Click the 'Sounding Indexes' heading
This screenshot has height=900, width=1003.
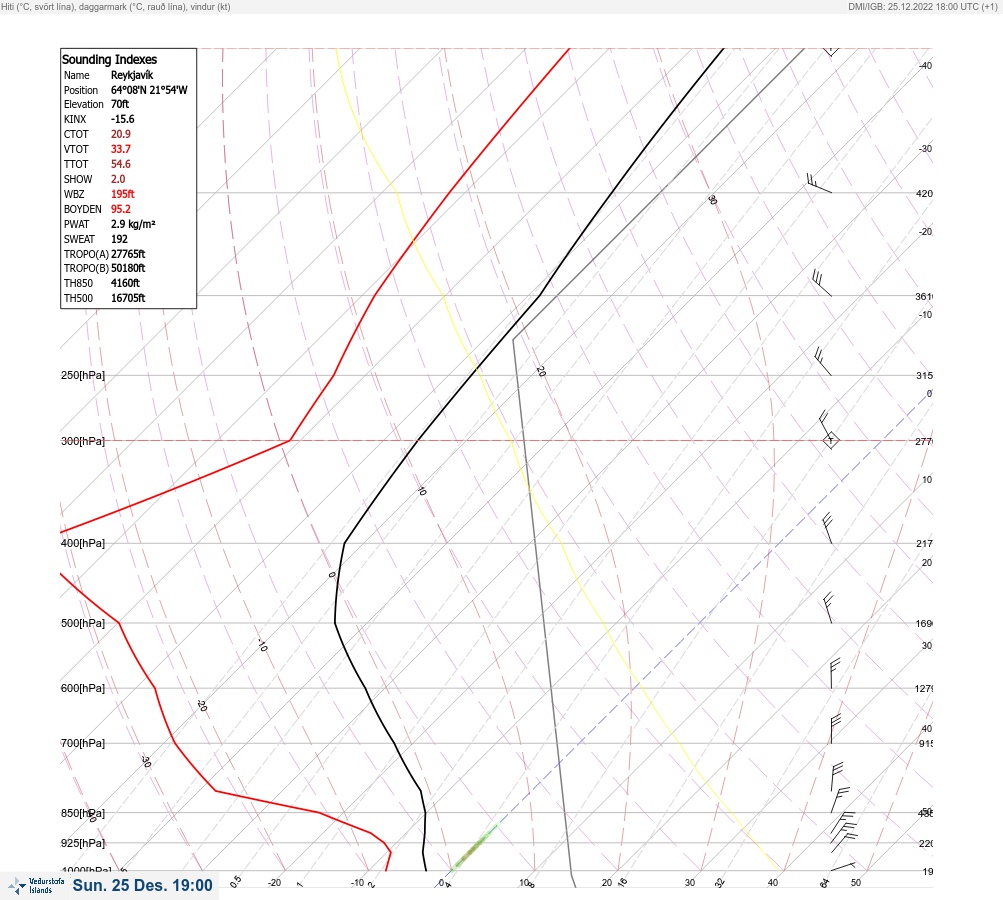click(109, 59)
